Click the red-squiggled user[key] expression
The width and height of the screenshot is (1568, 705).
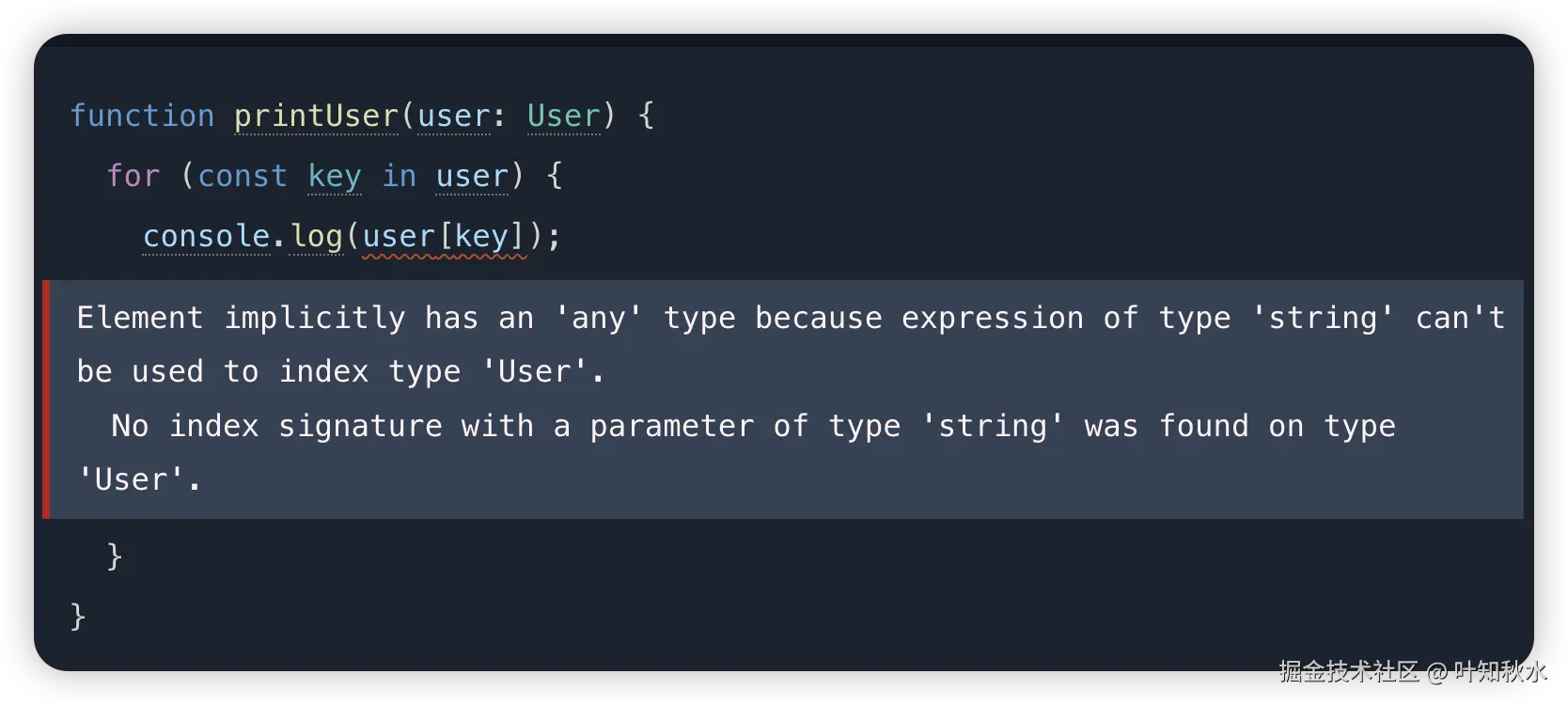444,238
